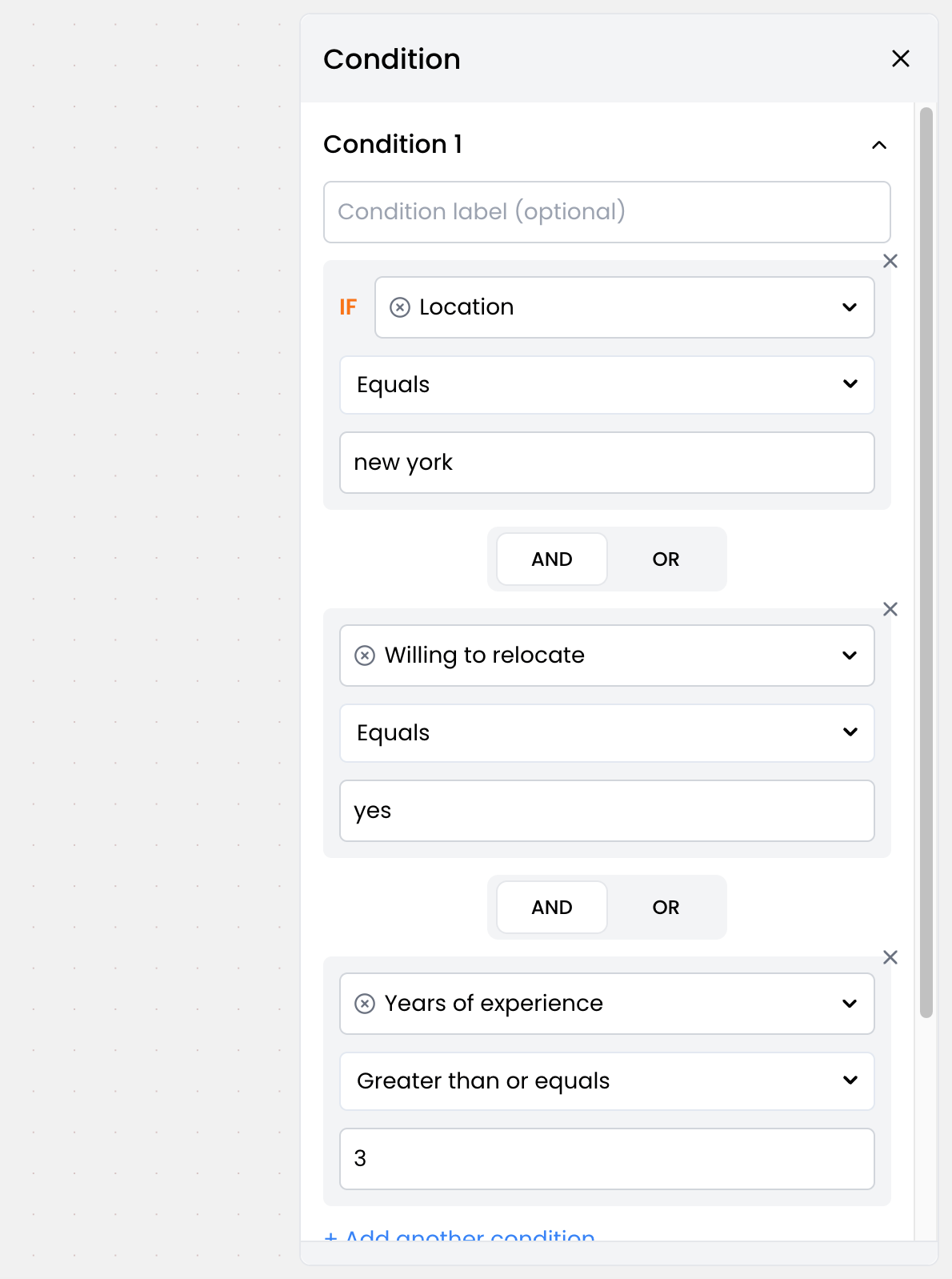Open the Years of experience dropdown
The image size is (952, 1279).
849,1004
